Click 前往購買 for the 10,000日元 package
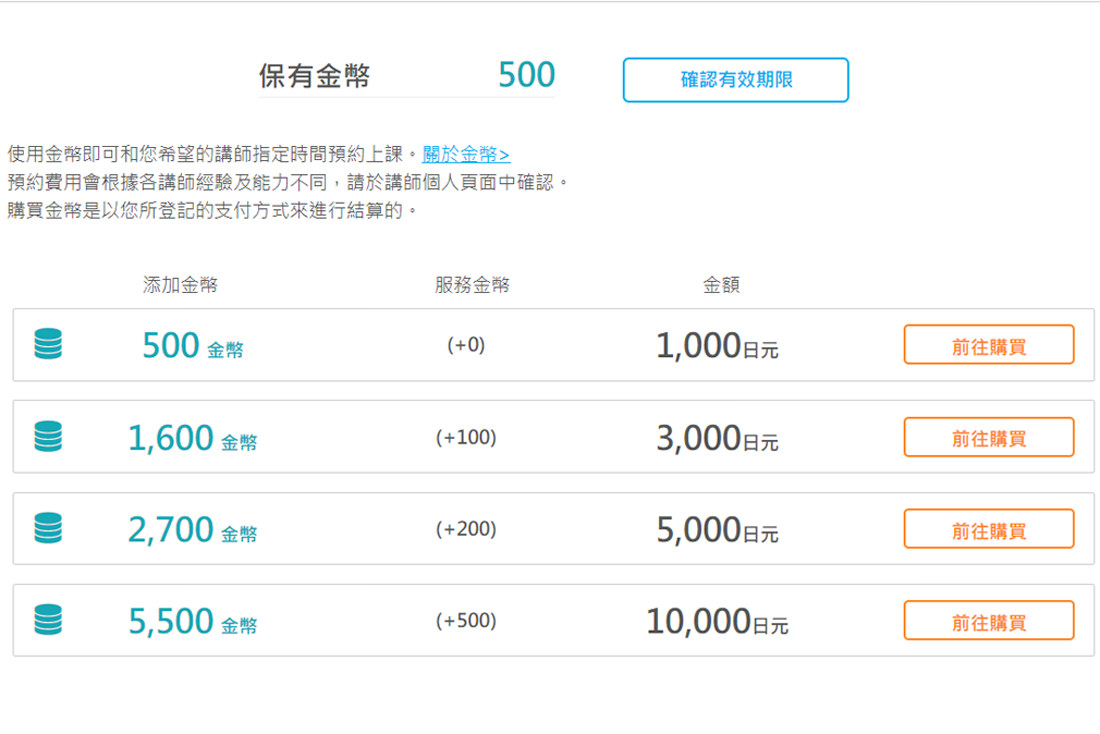1100x734 pixels. pyautogui.click(x=989, y=620)
